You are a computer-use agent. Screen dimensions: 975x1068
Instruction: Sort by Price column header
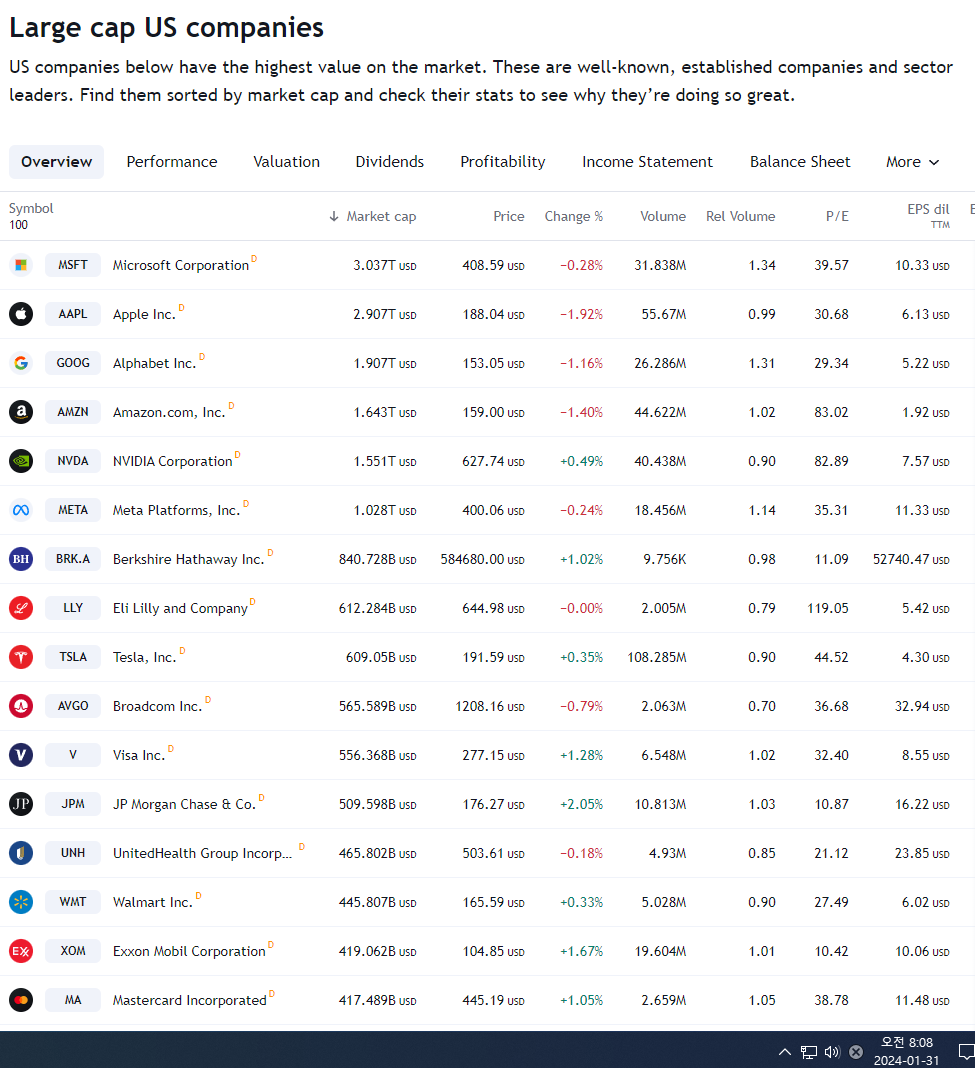tap(509, 216)
